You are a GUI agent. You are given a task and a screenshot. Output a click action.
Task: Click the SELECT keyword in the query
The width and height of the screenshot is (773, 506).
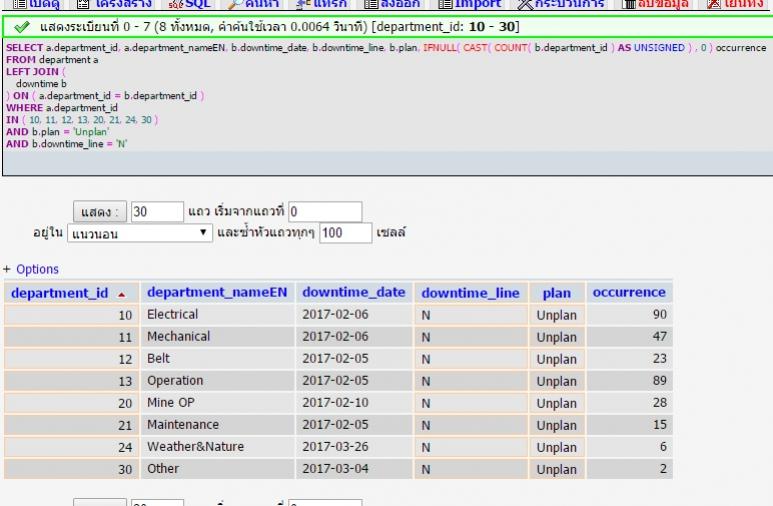24,48
